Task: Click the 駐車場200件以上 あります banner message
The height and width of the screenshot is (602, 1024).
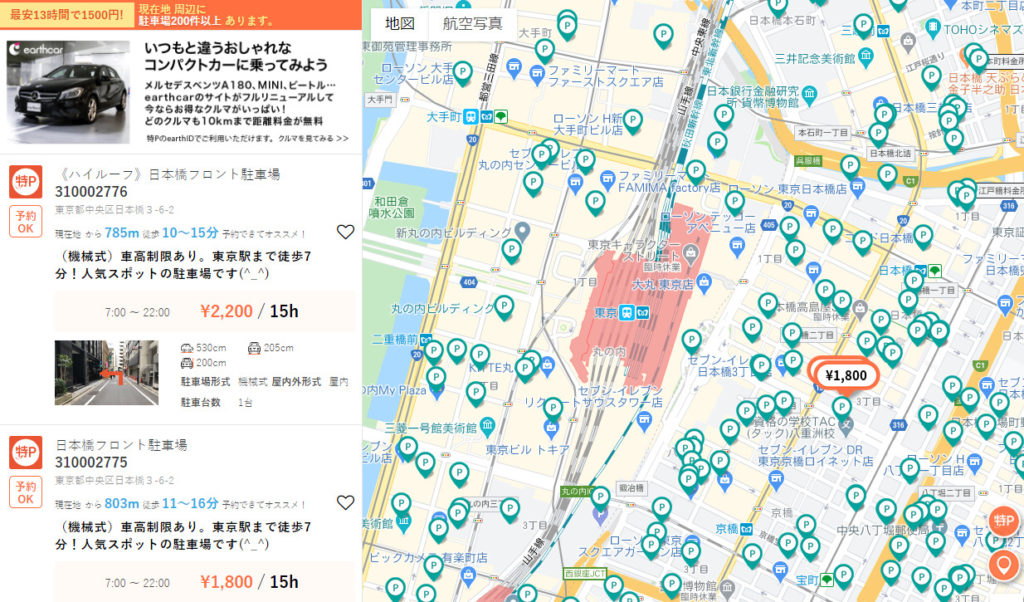Action: click(x=206, y=21)
